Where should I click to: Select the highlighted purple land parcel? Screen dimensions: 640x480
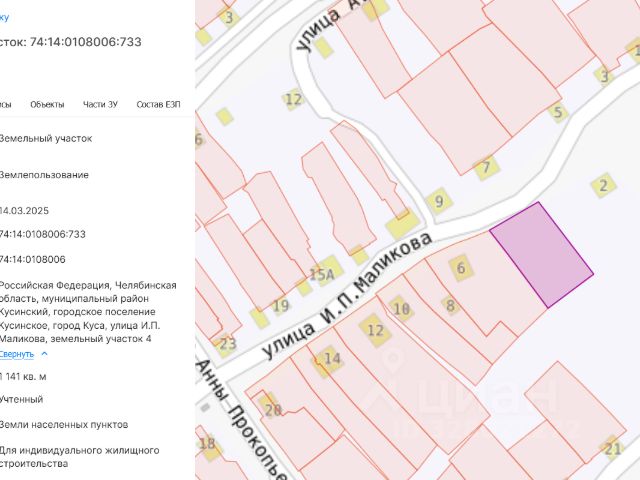(542, 254)
